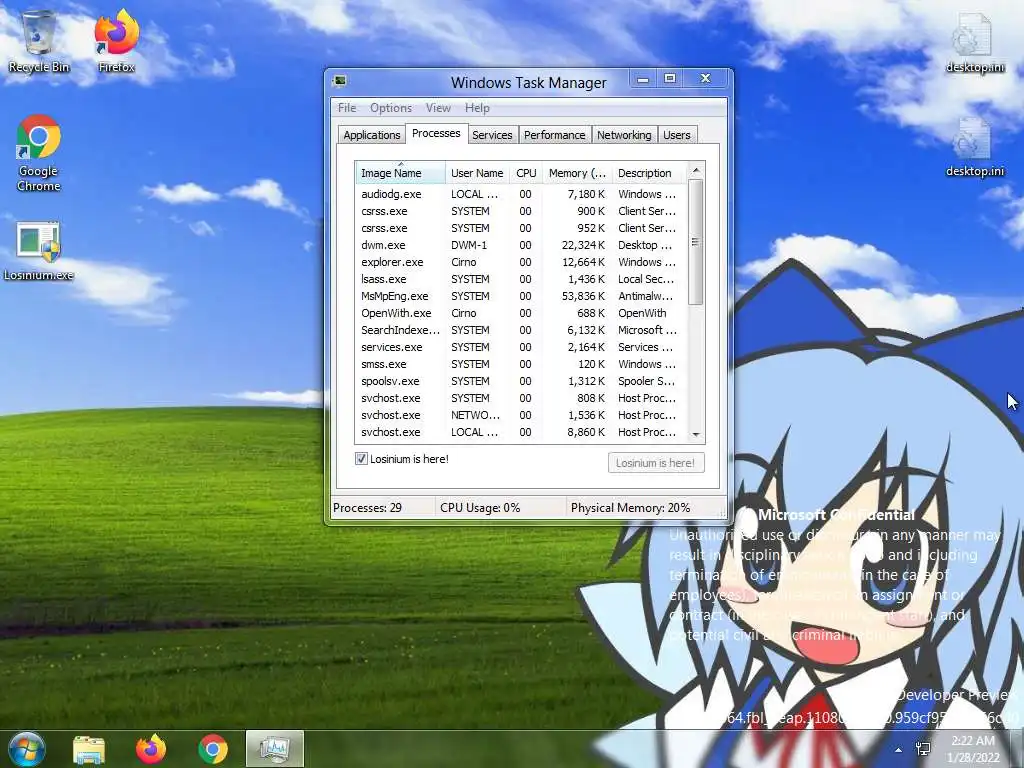Click the 'Losinium is here!' button

tap(656, 463)
